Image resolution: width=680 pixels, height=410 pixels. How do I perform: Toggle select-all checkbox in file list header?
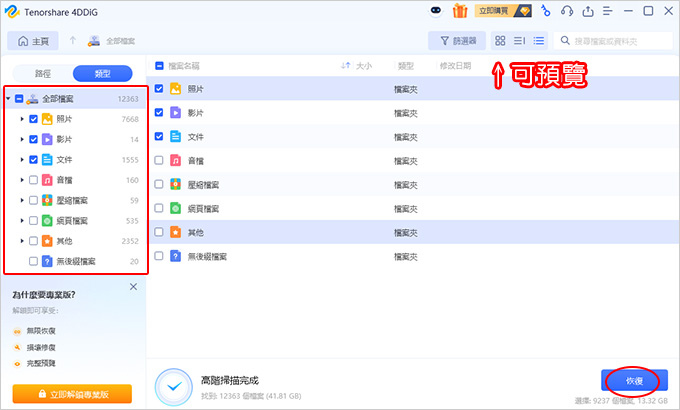tap(159, 66)
